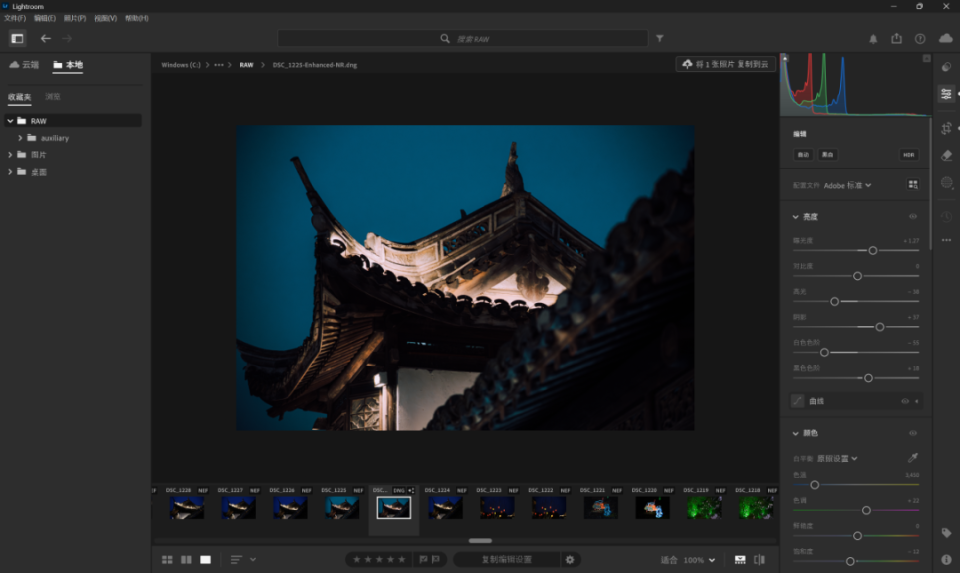Viewport: 960px width, 573px height.
Task: Go back with the left arrow
Action: click(46, 39)
